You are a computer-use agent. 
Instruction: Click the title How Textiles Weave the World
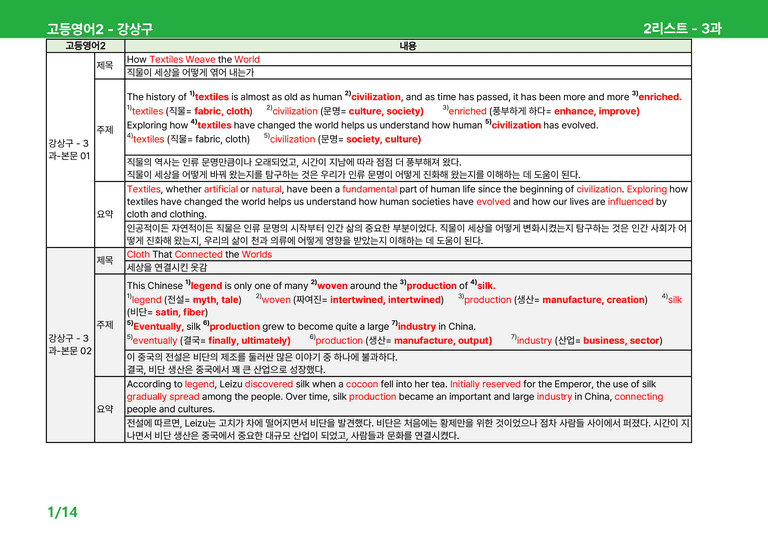coord(193,59)
